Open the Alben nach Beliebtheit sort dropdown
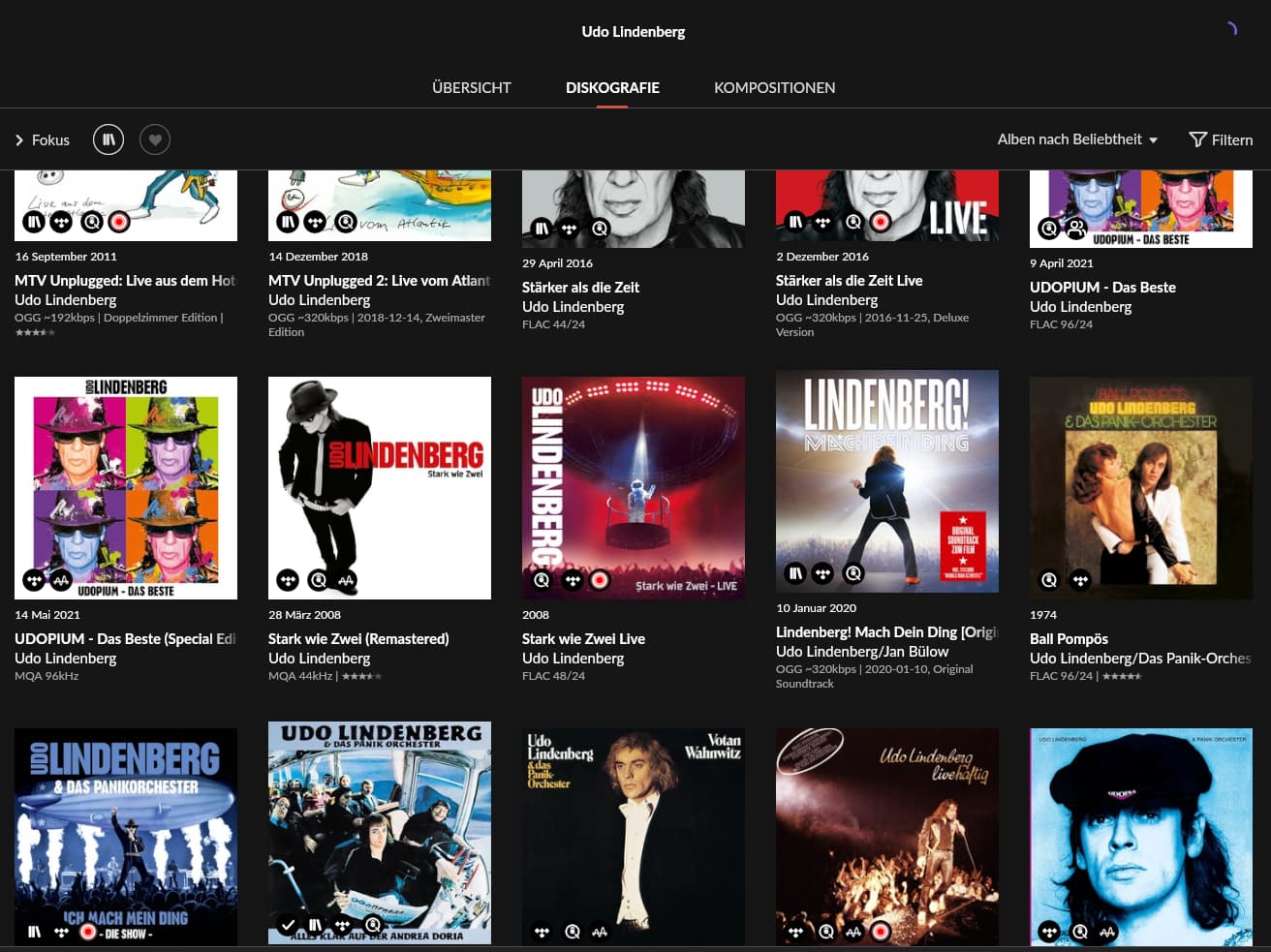The height and width of the screenshot is (952, 1271). (x=1077, y=139)
